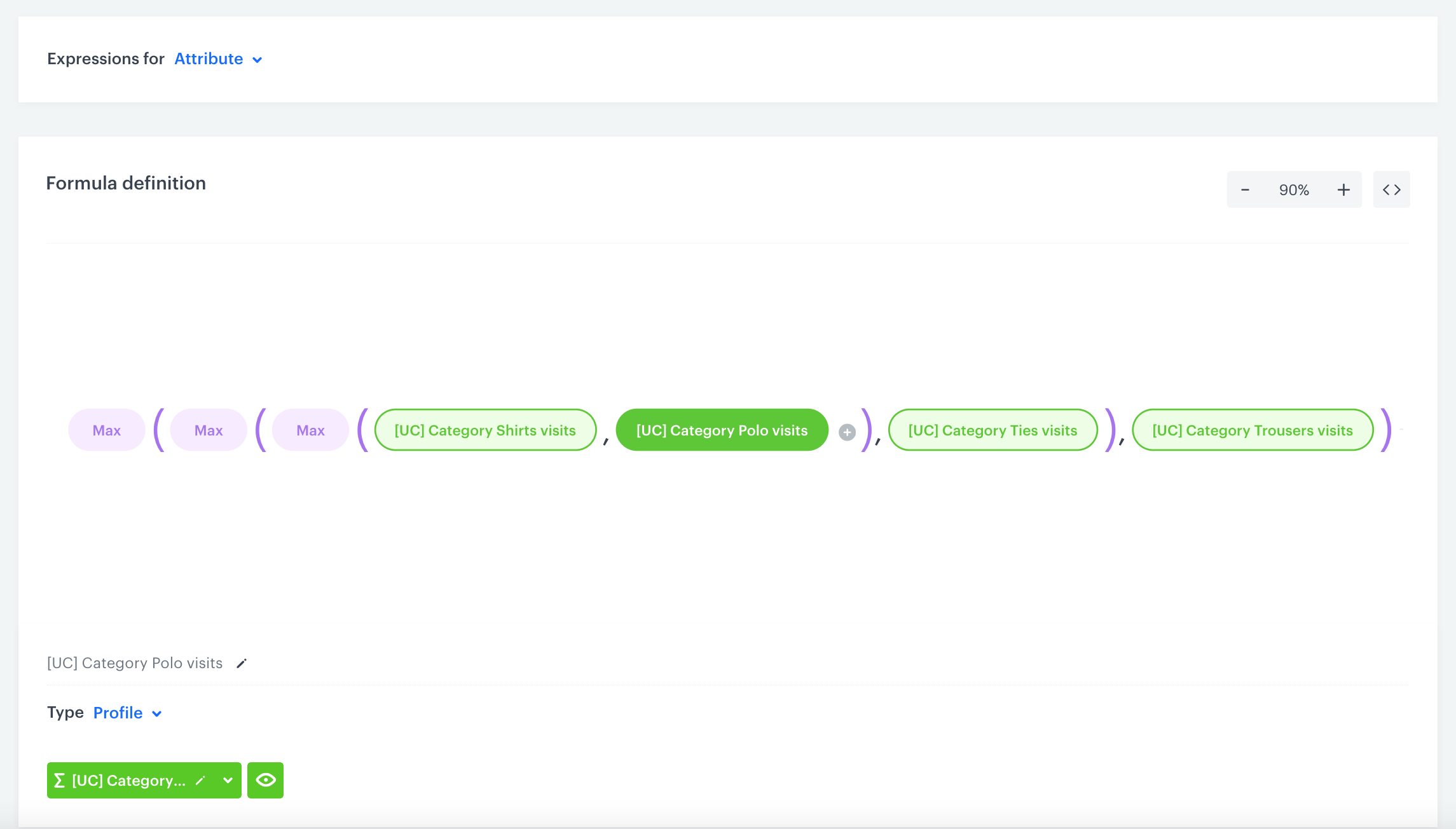Click the sigma icon on the attribute button

(x=60, y=780)
